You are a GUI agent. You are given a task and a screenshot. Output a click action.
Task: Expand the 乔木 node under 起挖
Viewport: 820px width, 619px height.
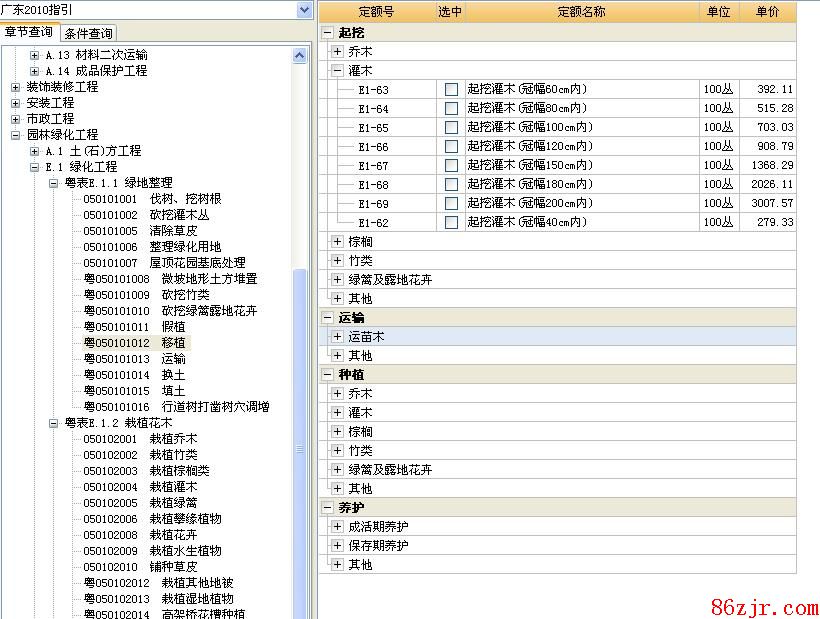[x=337, y=52]
